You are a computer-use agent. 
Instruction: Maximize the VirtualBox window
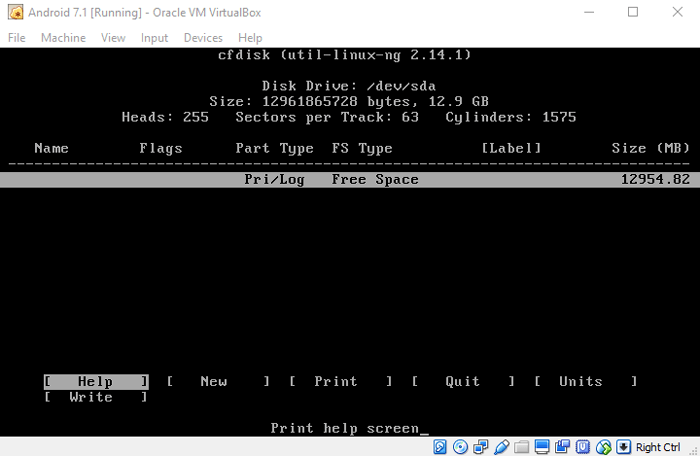click(x=633, y=12)
